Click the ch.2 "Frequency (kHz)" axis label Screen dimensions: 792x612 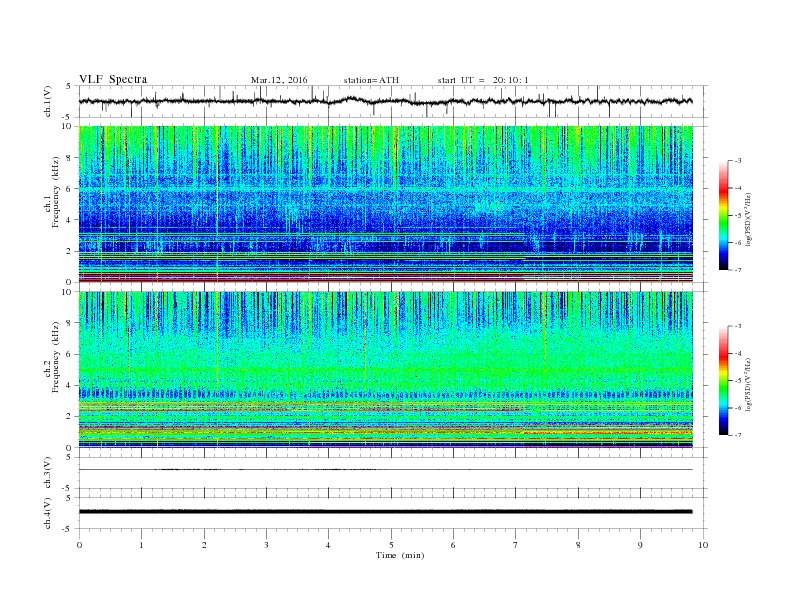56,357
